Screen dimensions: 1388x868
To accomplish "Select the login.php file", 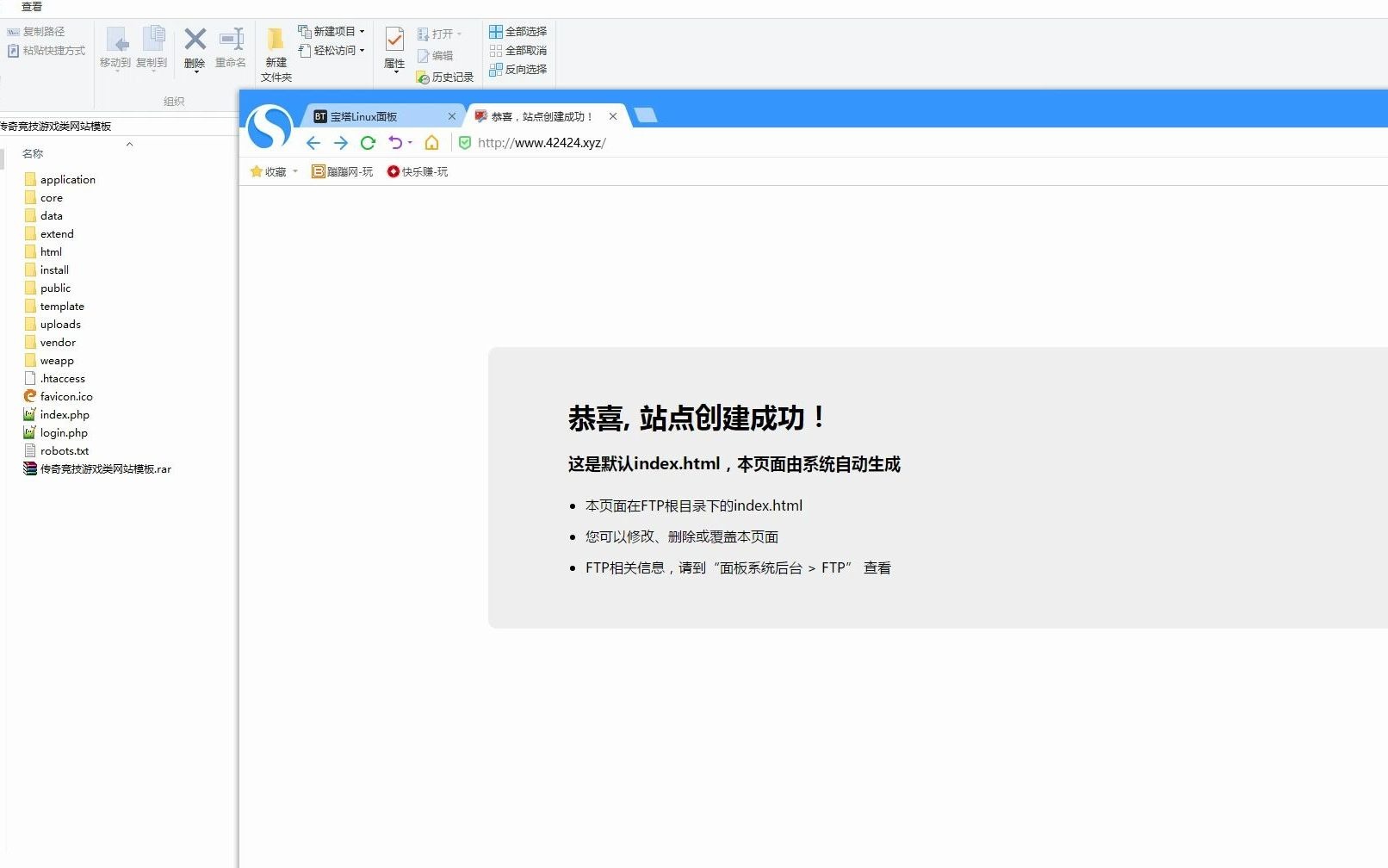I will 56,432.
